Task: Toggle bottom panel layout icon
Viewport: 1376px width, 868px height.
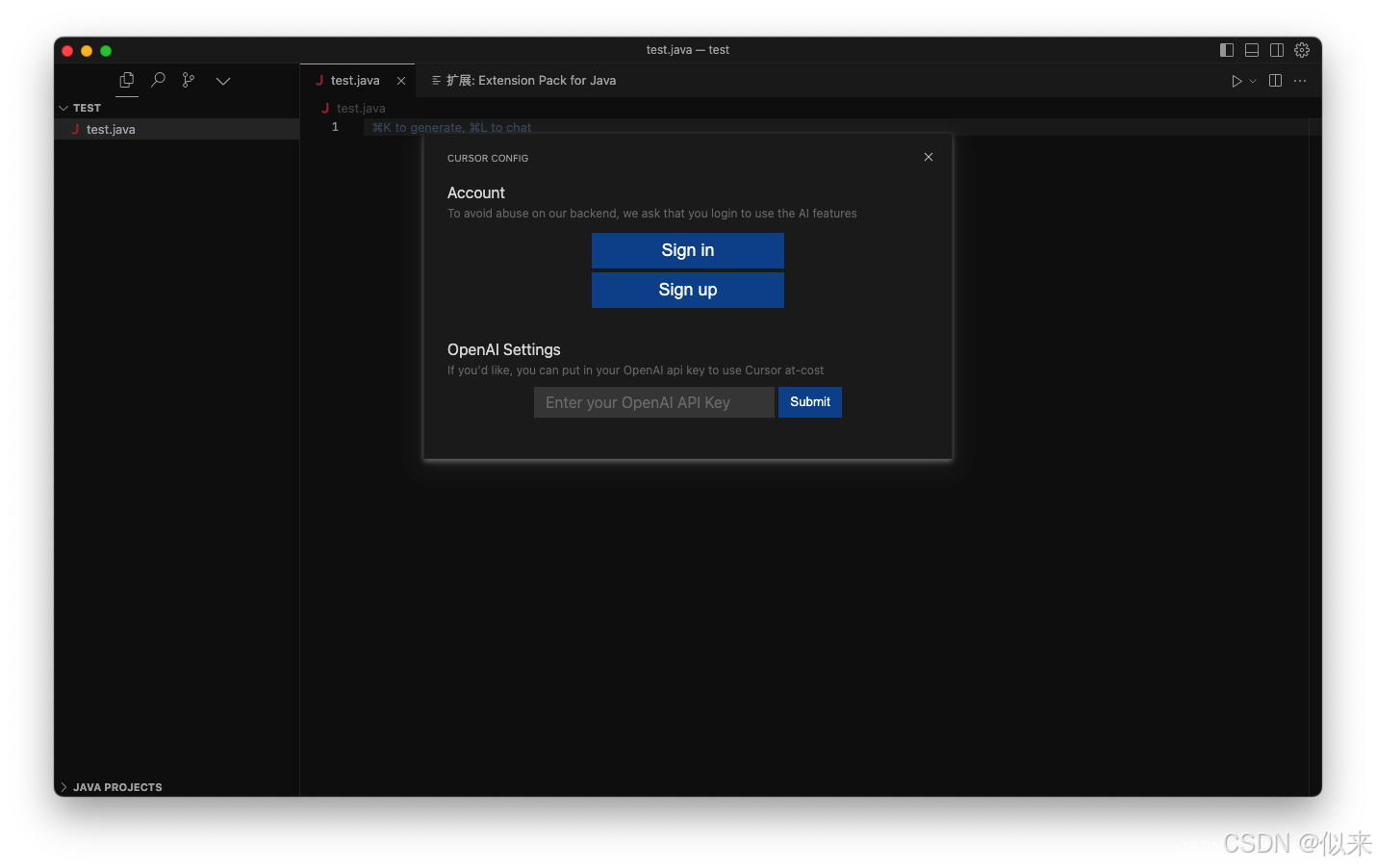Action: (1252, 50)
